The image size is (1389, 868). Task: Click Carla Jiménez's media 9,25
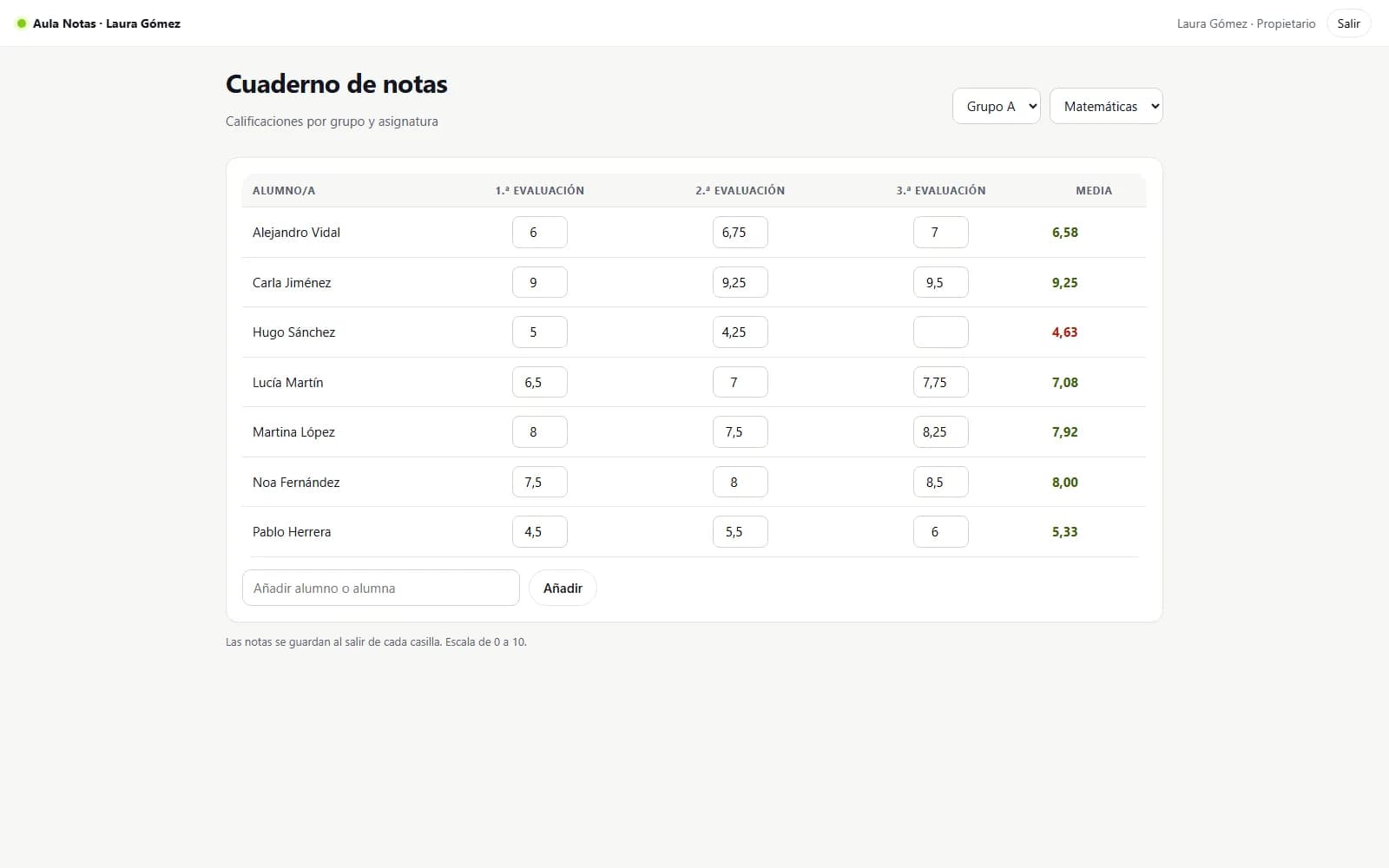click(1064, 282)
